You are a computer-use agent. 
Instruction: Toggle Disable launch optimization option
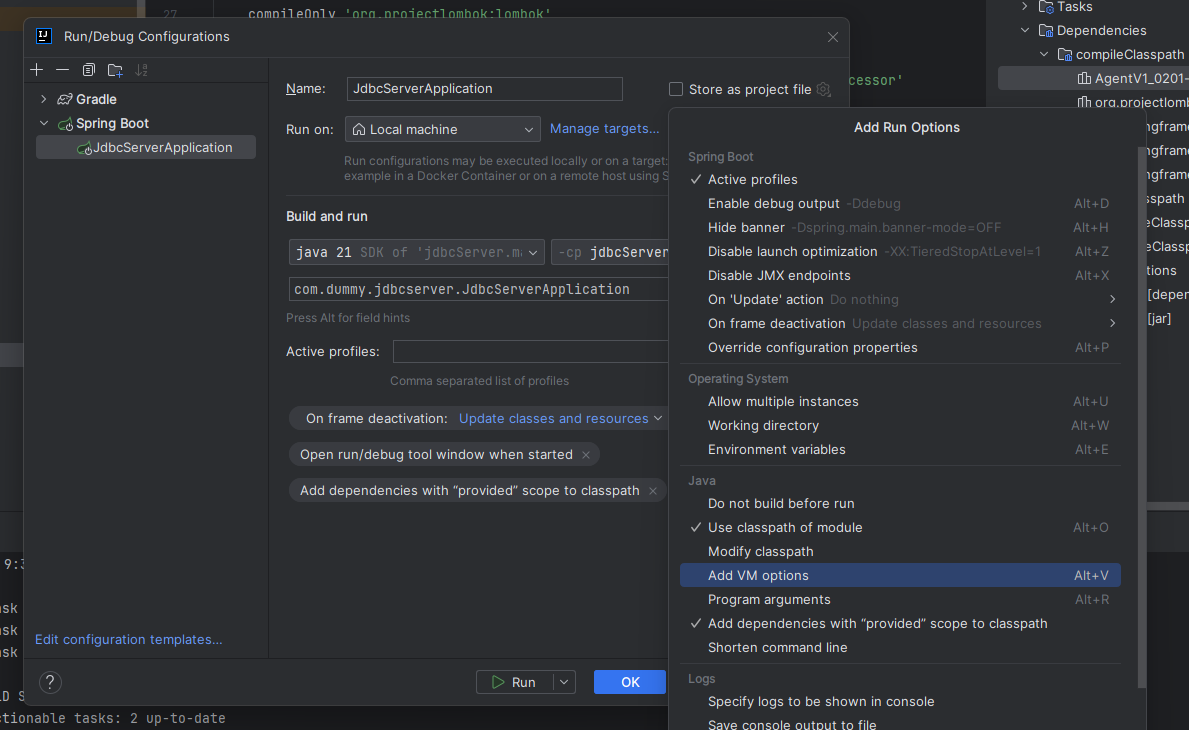point(900,252)
